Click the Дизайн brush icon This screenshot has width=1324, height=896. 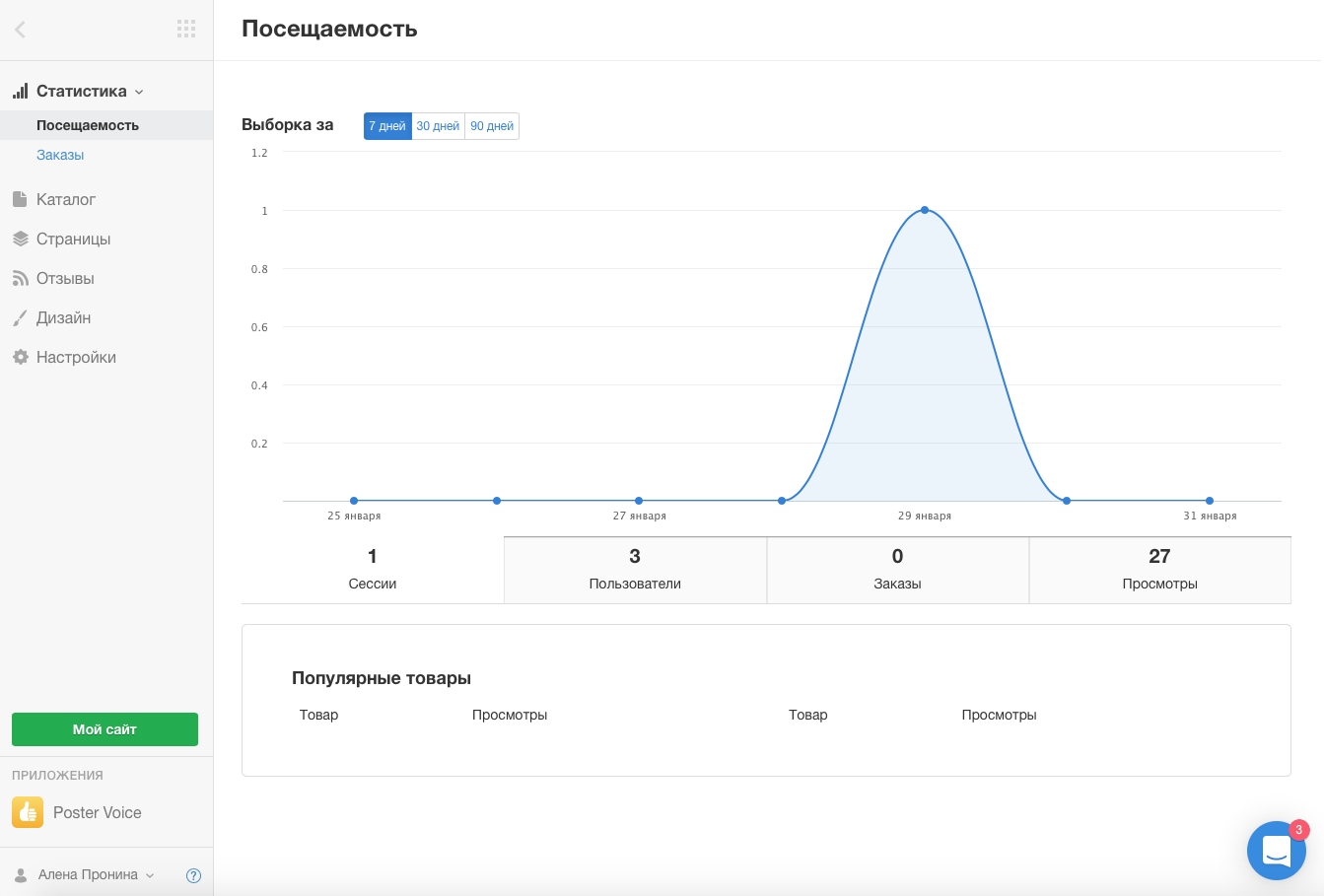[20, 318]
